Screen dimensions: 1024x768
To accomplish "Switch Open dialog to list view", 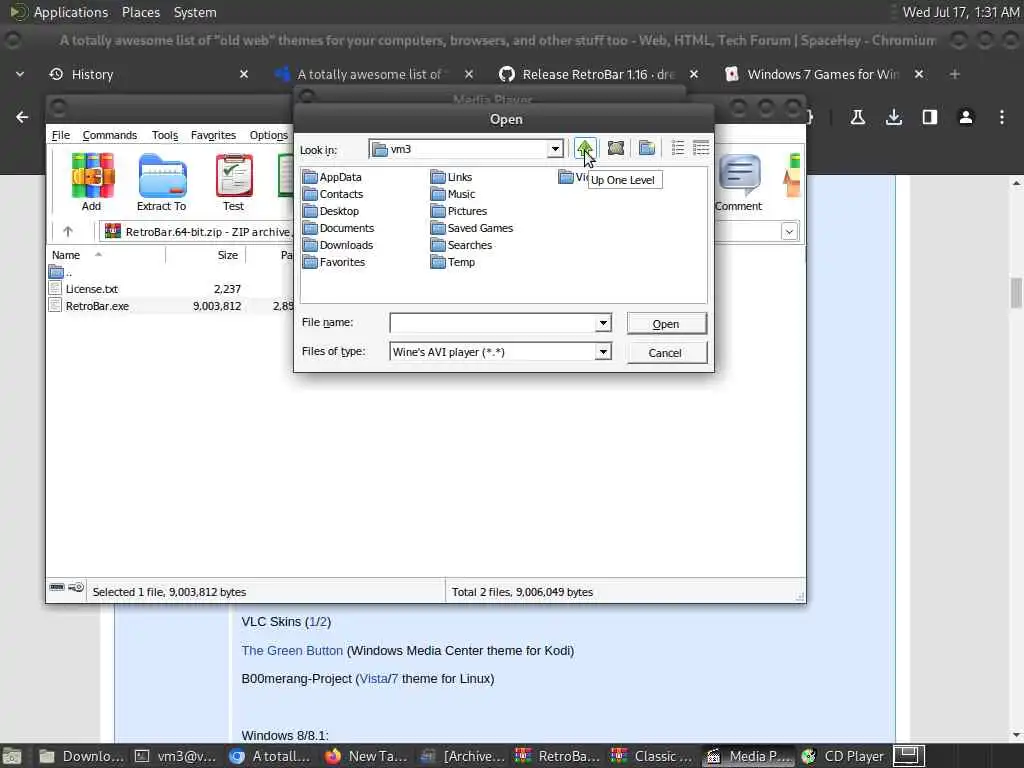I will (x=678, y=148).
